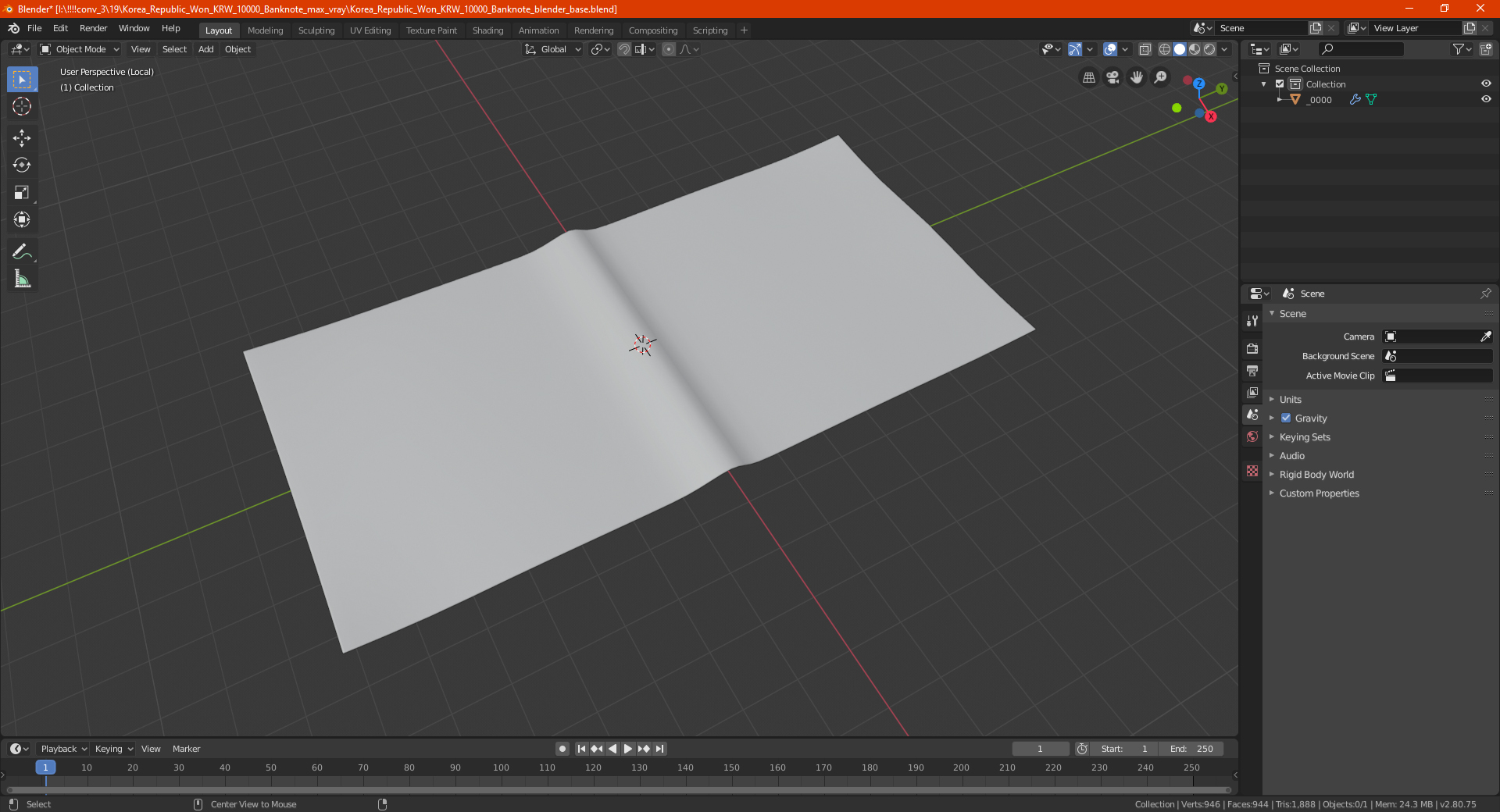Toggle orthographic grid view icon
The width and height of the screenshot is (1500, 812).
(x=1089, y=77)
